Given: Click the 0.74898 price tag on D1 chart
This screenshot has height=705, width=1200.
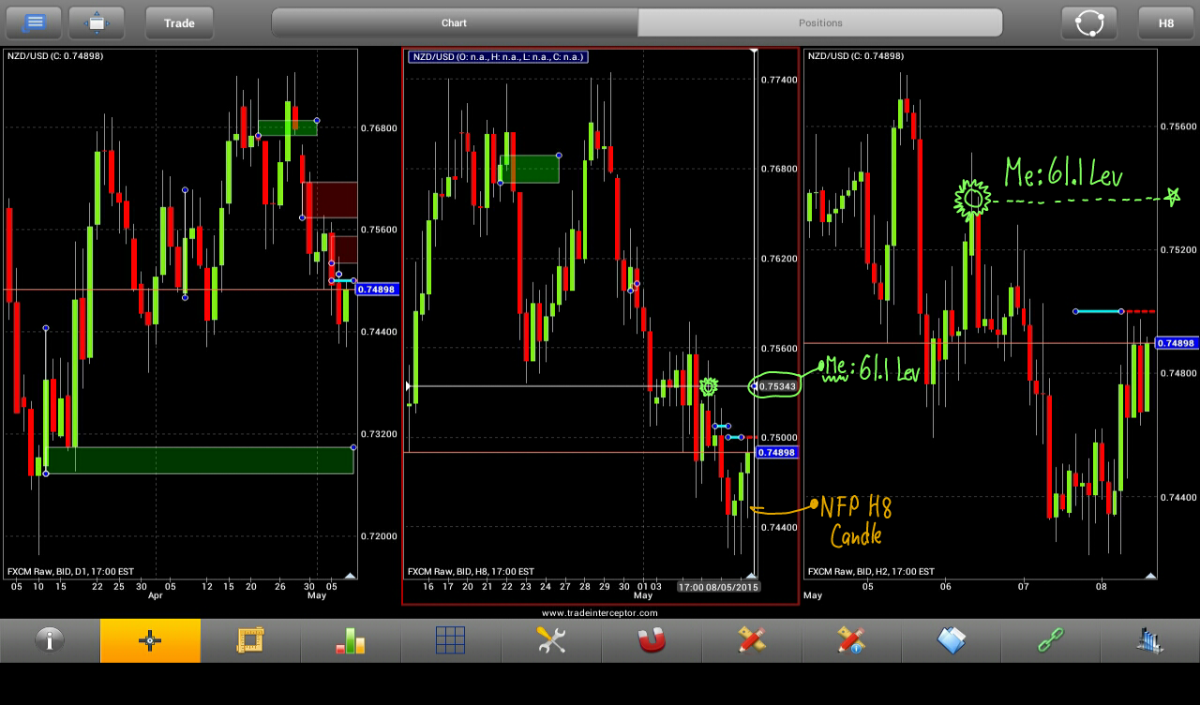Looking at the screenshot, I should pyautogui.click(x=377, y=289).
